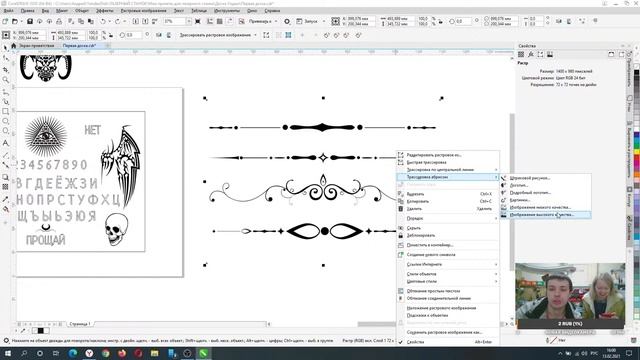Pick the yellow color in the right palette
Screen dimensions: 640x360
(x=636, y=151)
